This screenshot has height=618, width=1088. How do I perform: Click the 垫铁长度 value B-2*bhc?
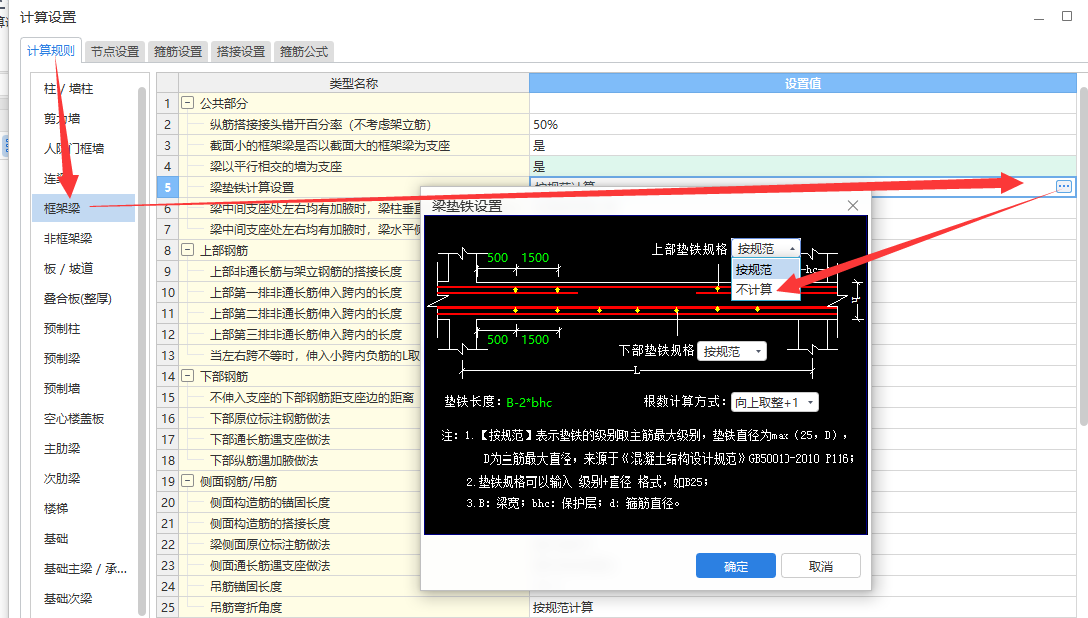[529, 402]
